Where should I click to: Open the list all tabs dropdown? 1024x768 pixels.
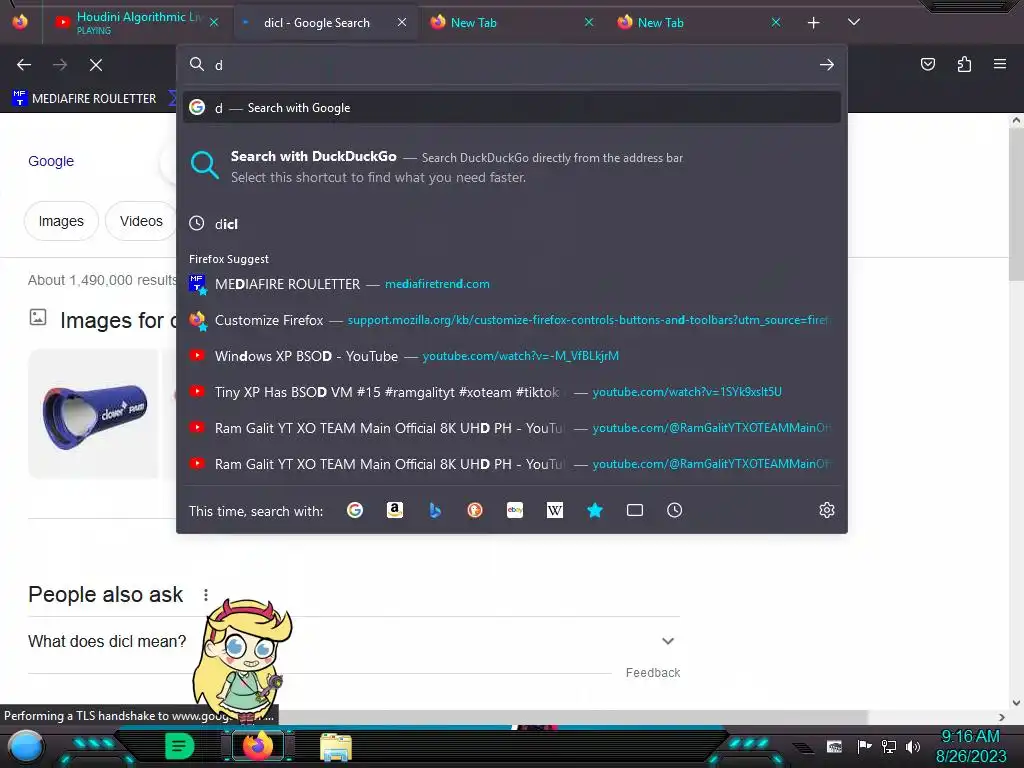(x=854, y=22)
